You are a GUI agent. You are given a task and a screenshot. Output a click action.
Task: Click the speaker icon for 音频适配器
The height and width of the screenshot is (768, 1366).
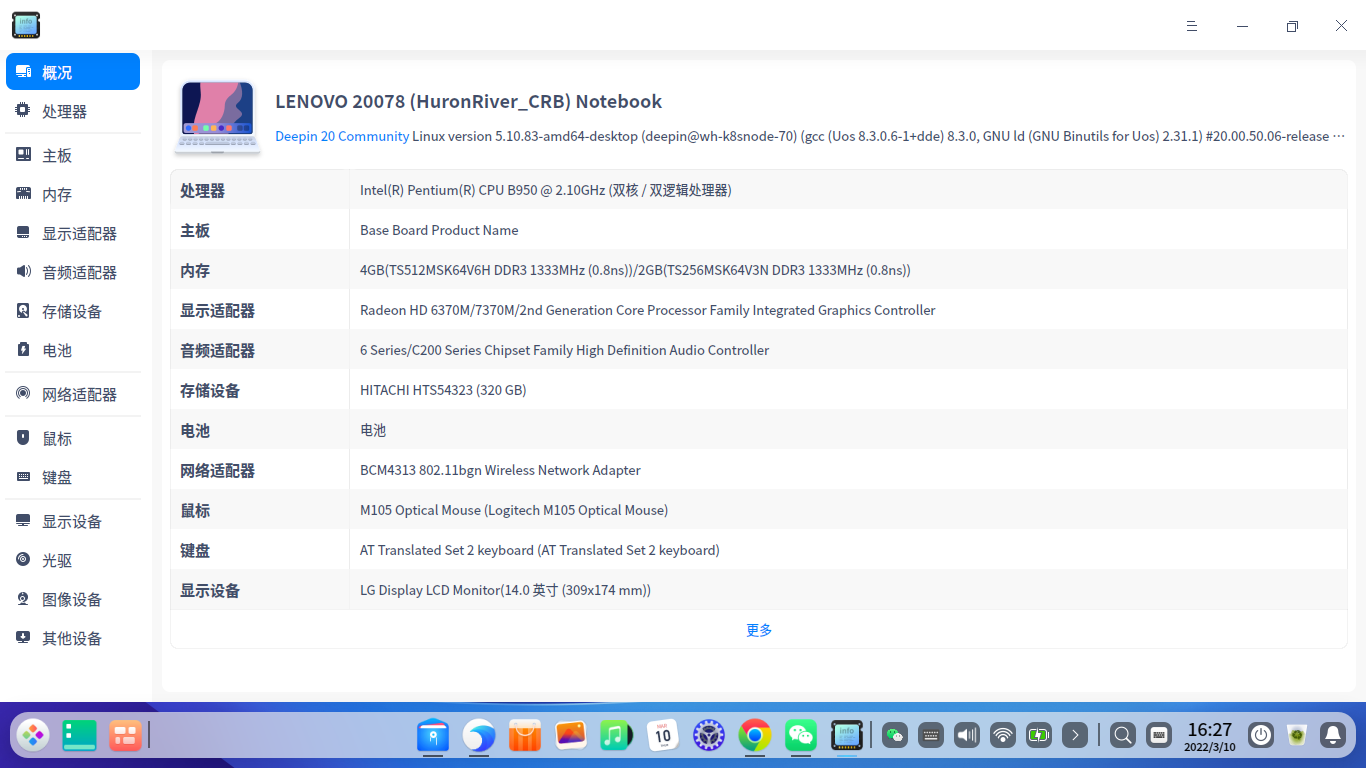pyautogui.click(x=23, y=272)
